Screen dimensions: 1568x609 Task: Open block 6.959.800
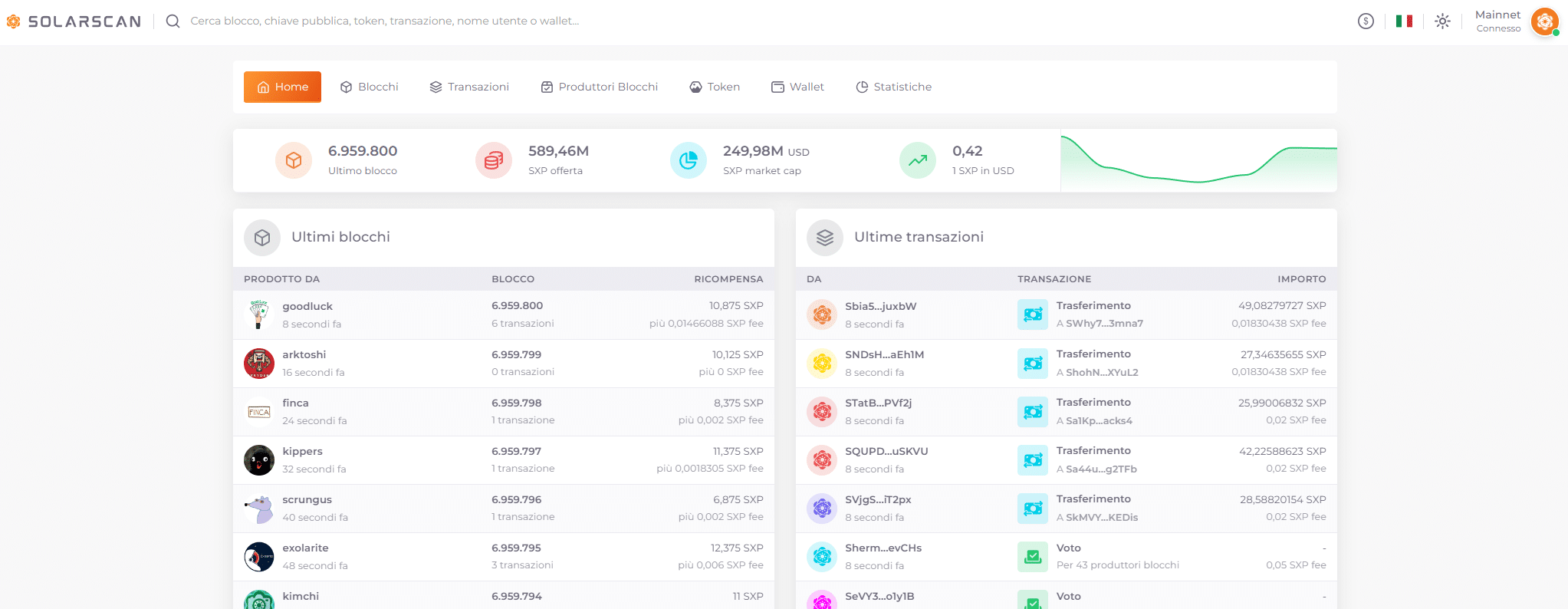point(518,305)
